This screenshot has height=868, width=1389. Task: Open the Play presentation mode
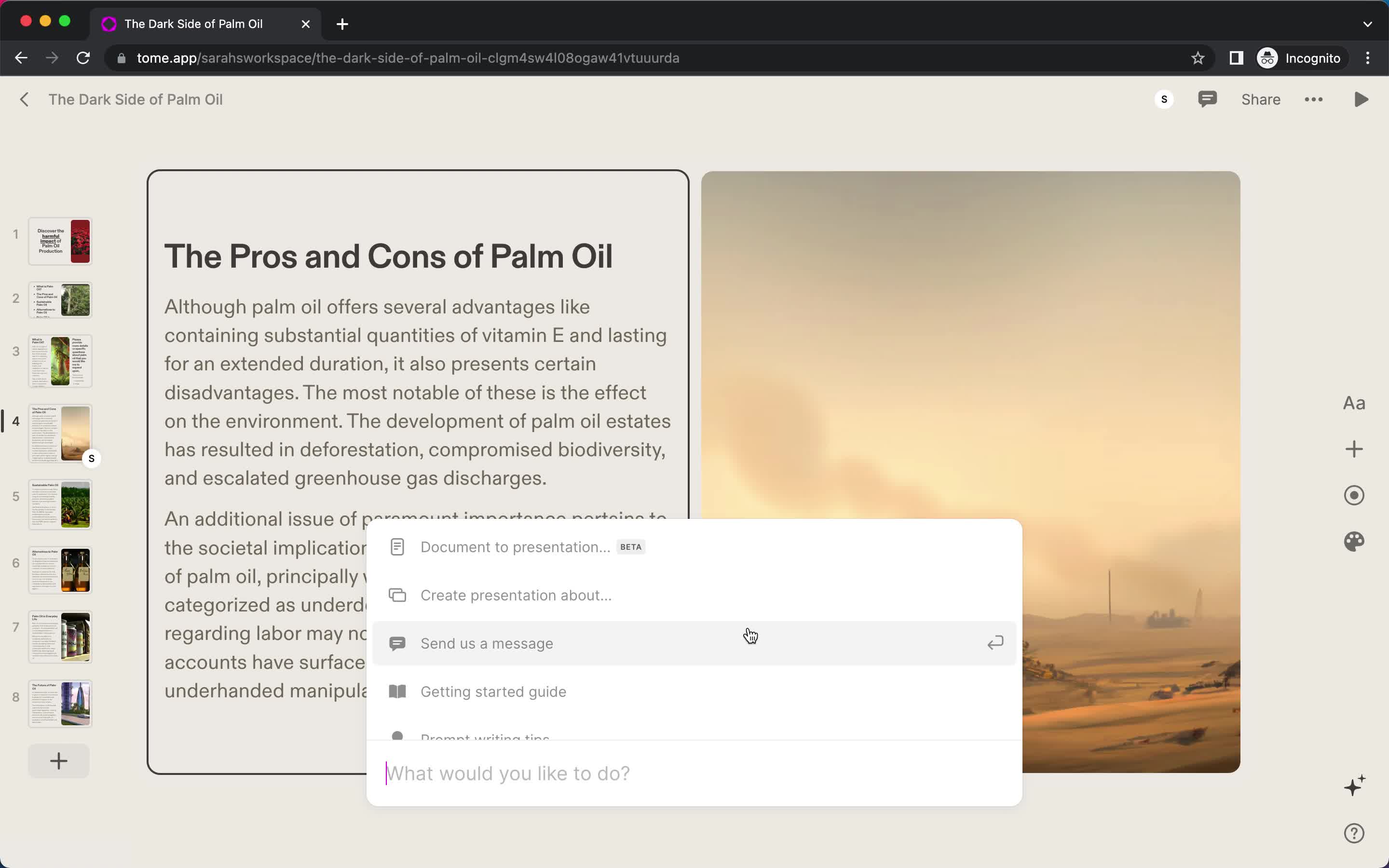coord(1362,99)
